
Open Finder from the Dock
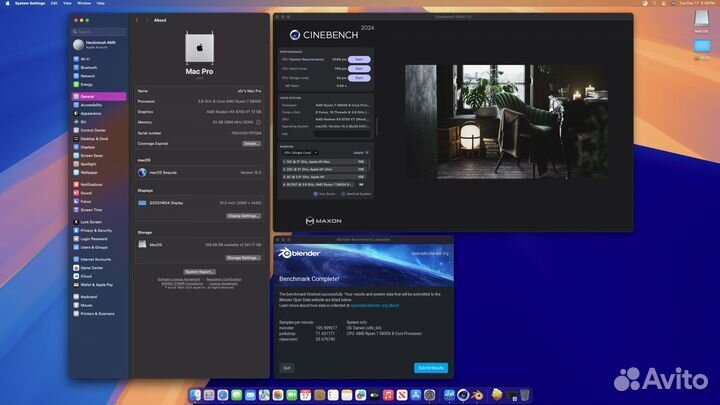(x=195, y=395)
